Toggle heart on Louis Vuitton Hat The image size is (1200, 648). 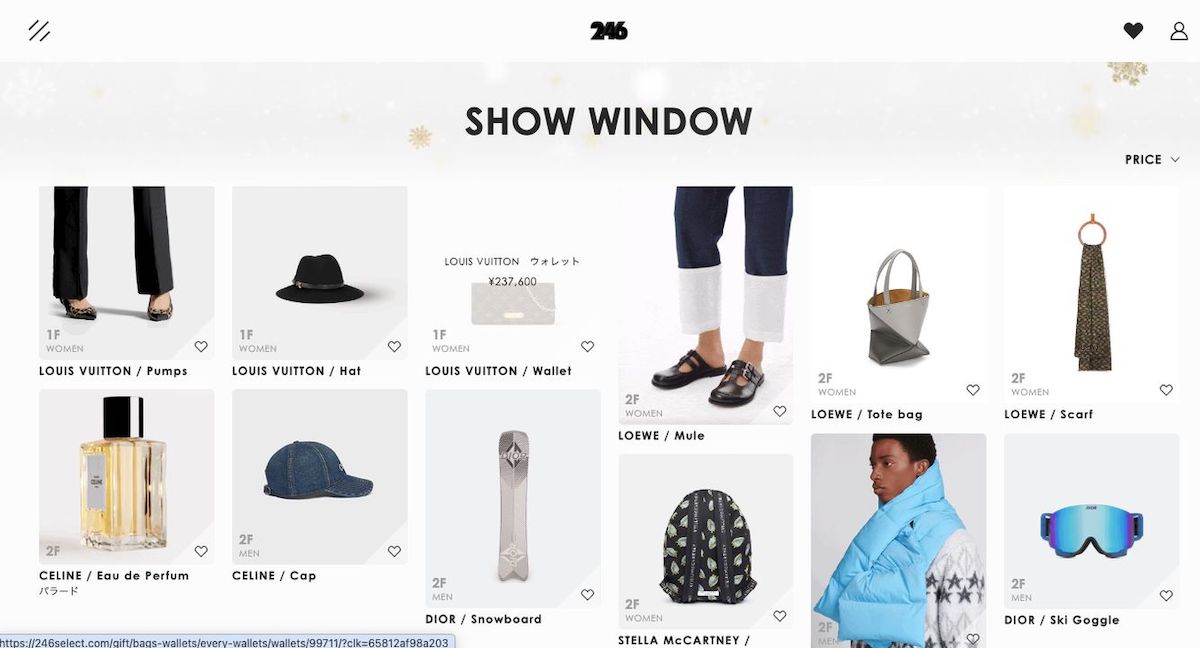pyautogui.click(x=394, y=347)
